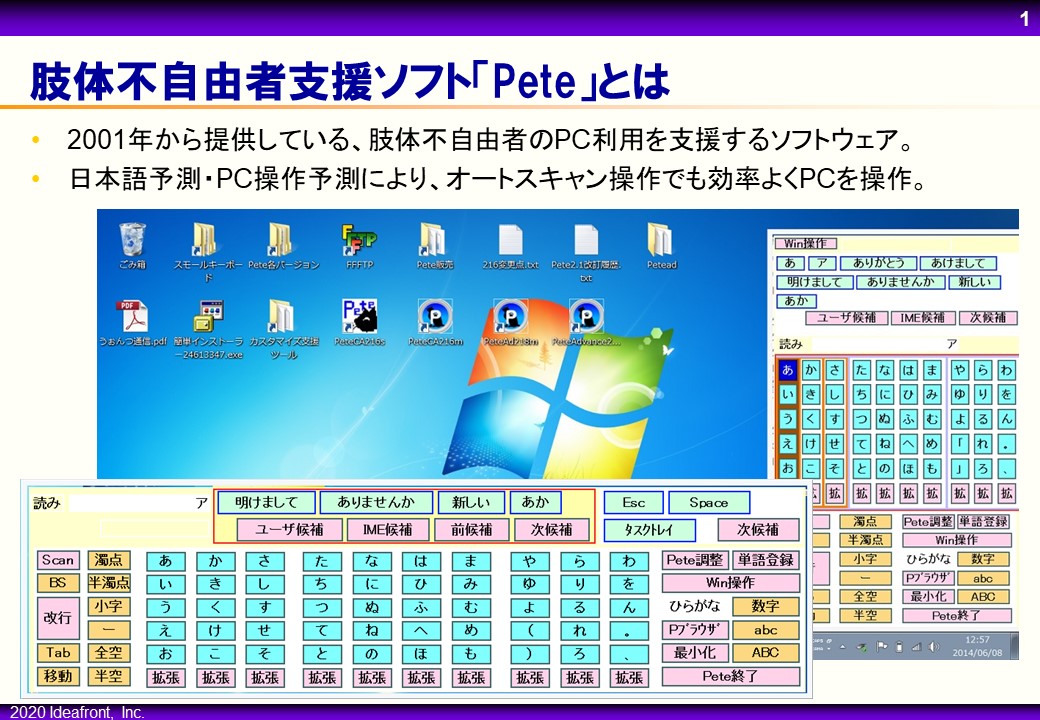
Task: Select the うおんつ通信.pdf file icon
Action: click(133, 323)
